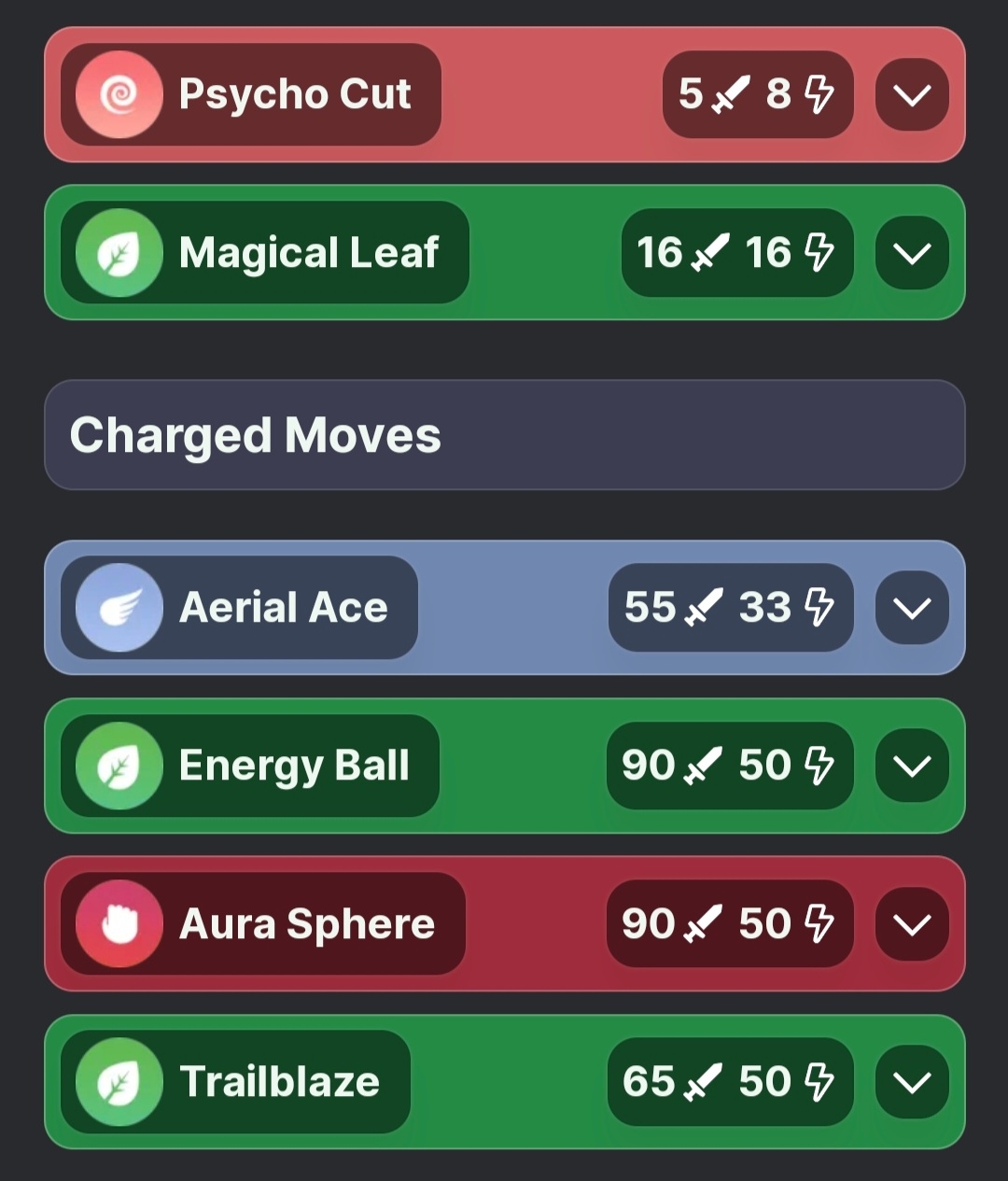
Task: Select the Energy Ball move label
Action: 294,766
